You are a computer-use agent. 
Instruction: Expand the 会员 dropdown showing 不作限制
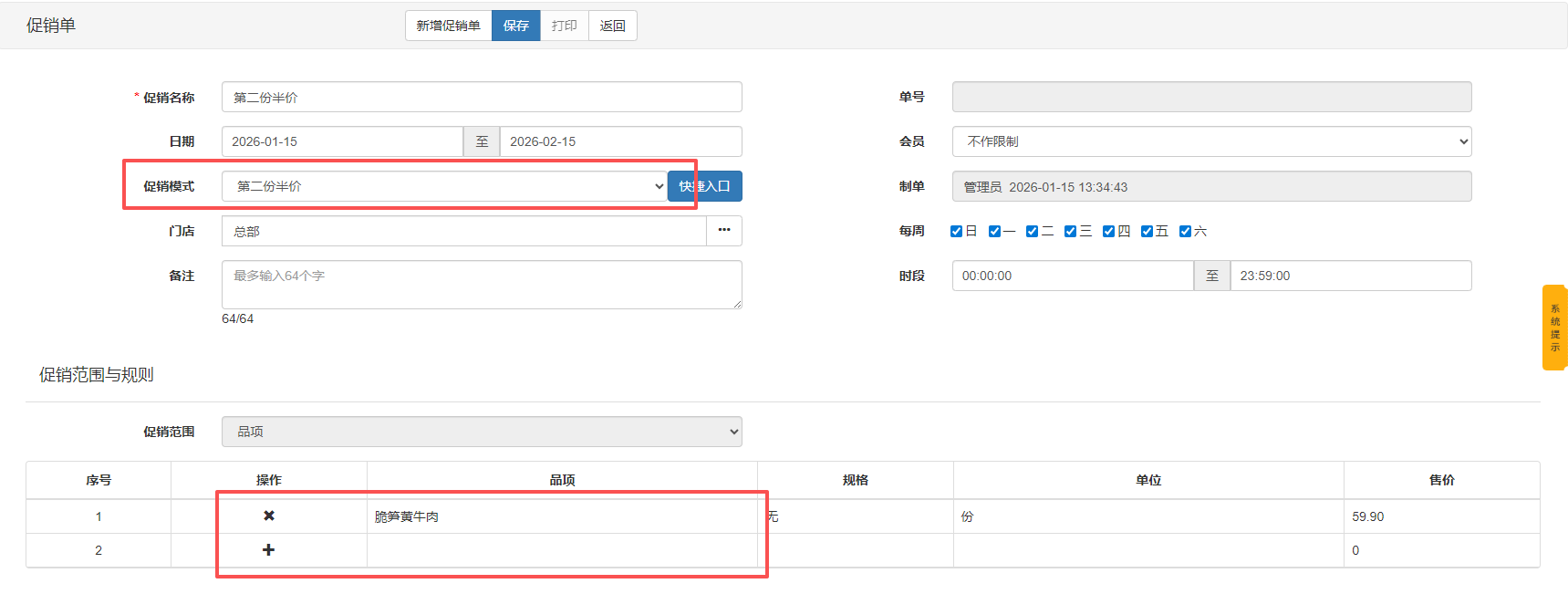(1211, 141)
